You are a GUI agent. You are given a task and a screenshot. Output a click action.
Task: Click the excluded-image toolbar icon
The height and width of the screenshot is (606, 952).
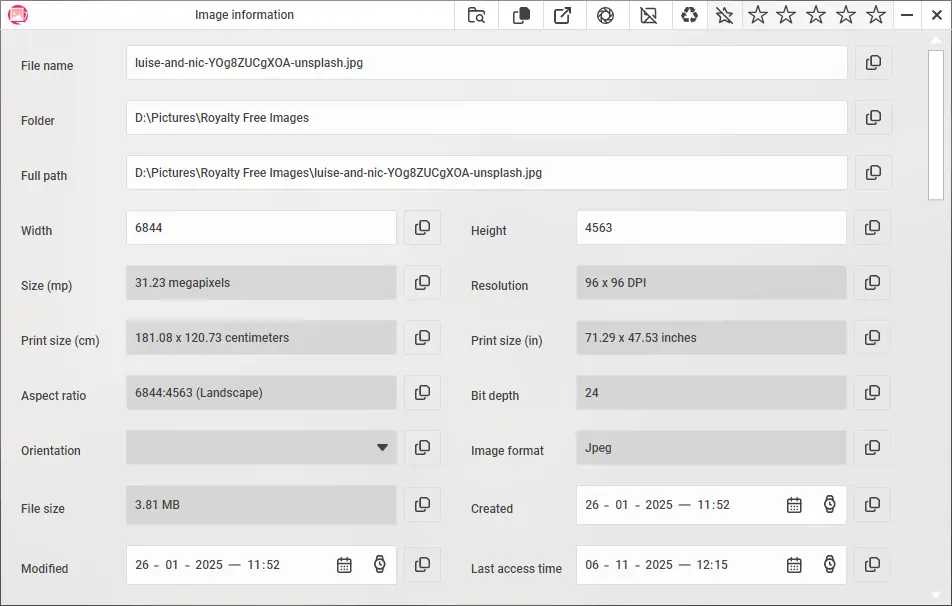[x=649, y=15]
